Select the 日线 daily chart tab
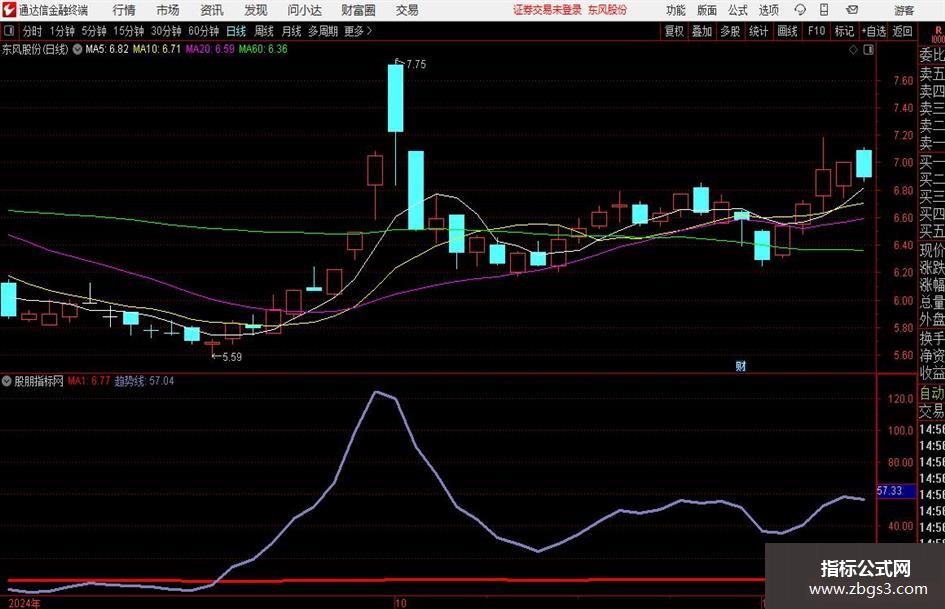 pyautogui.click(x=236, y=31)
